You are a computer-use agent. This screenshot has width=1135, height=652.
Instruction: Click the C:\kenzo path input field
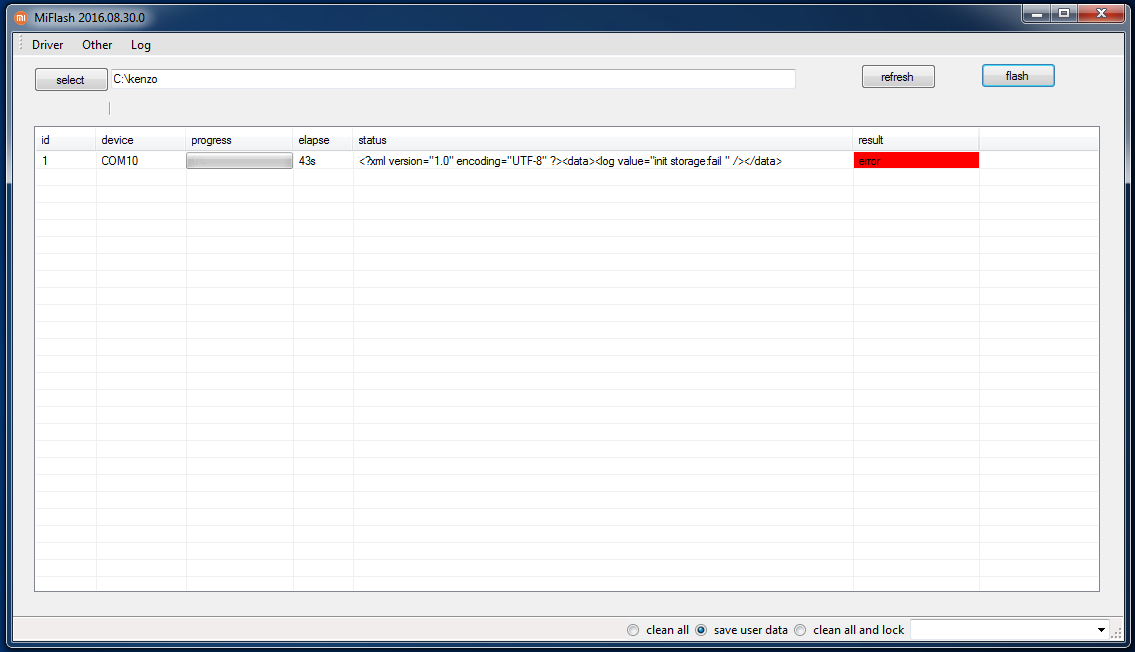coord(452,79)
